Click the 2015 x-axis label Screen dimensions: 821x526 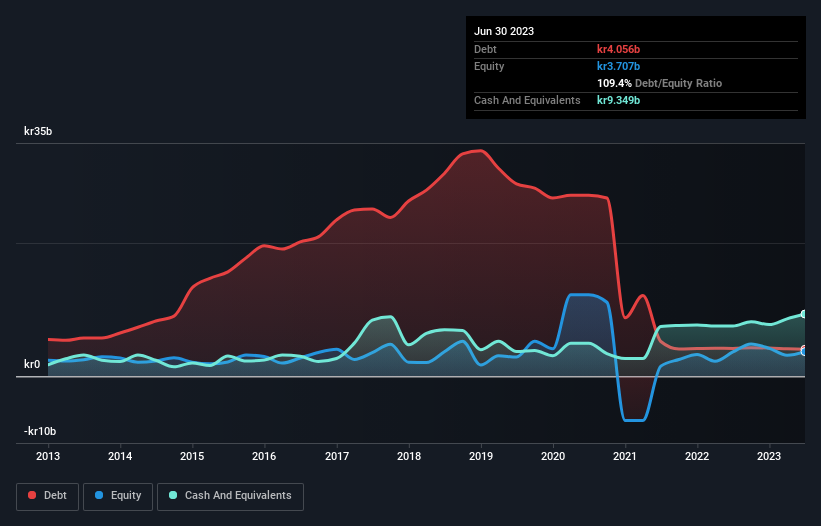tap(192, 456)
